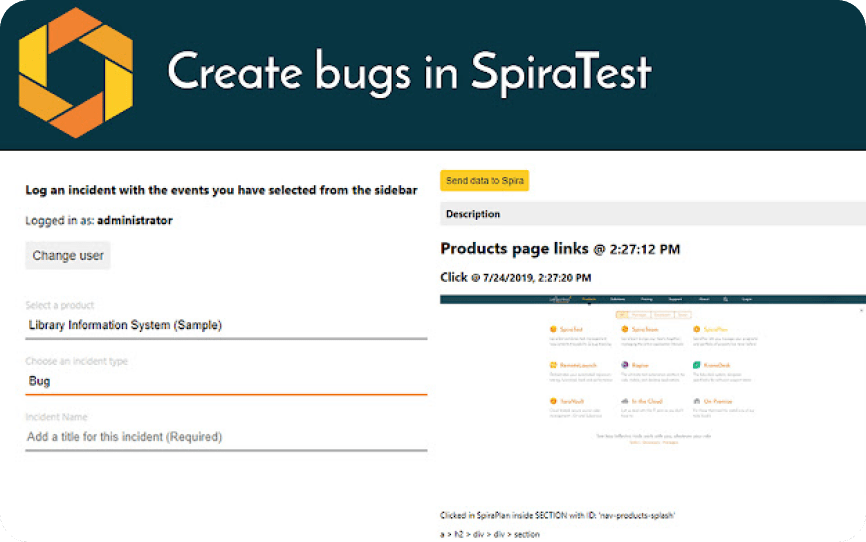The image size is (866, 542).
Task: Click the Send data to Spira button
Action: [485, 181]
